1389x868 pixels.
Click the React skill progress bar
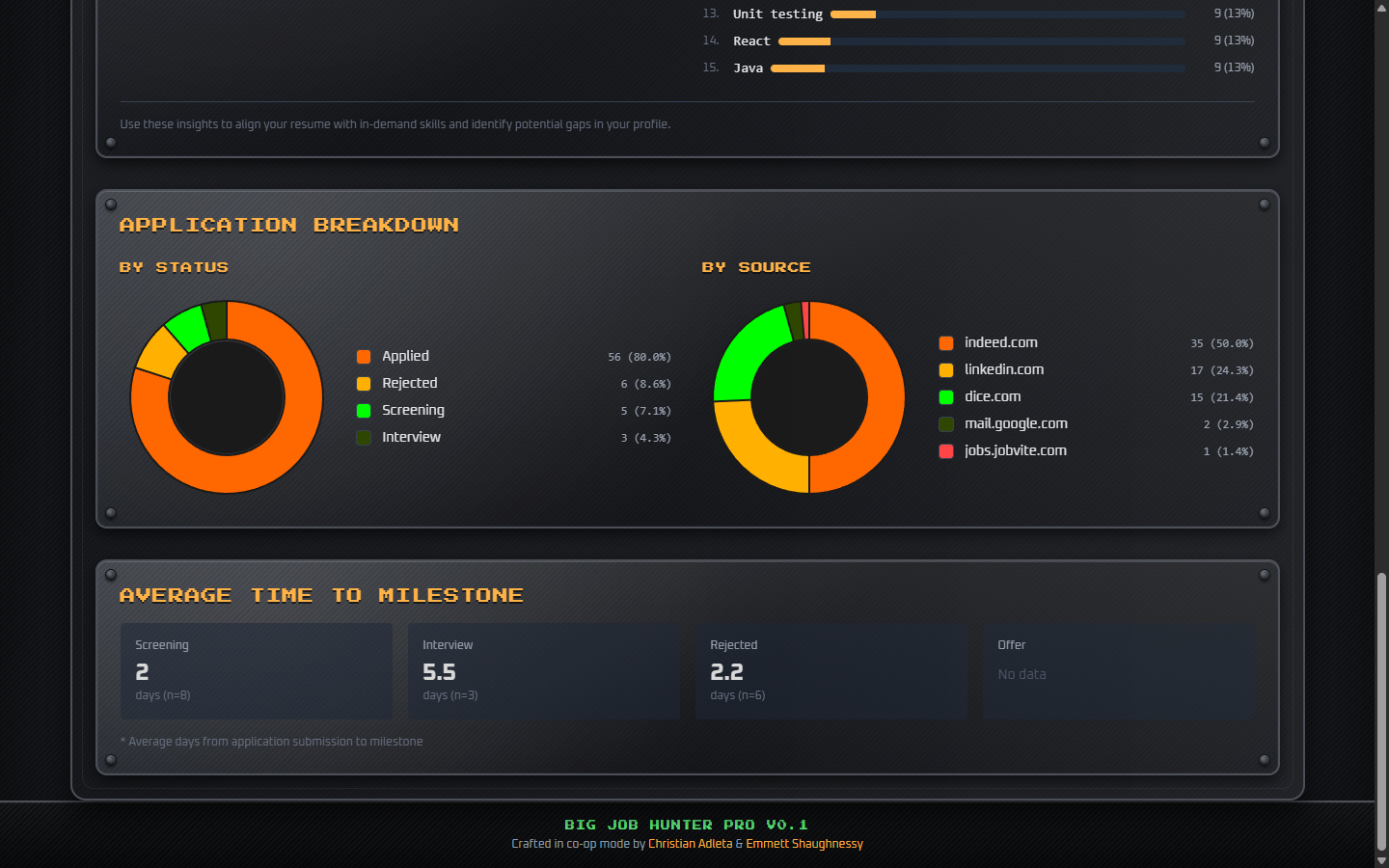click(981, 41)
